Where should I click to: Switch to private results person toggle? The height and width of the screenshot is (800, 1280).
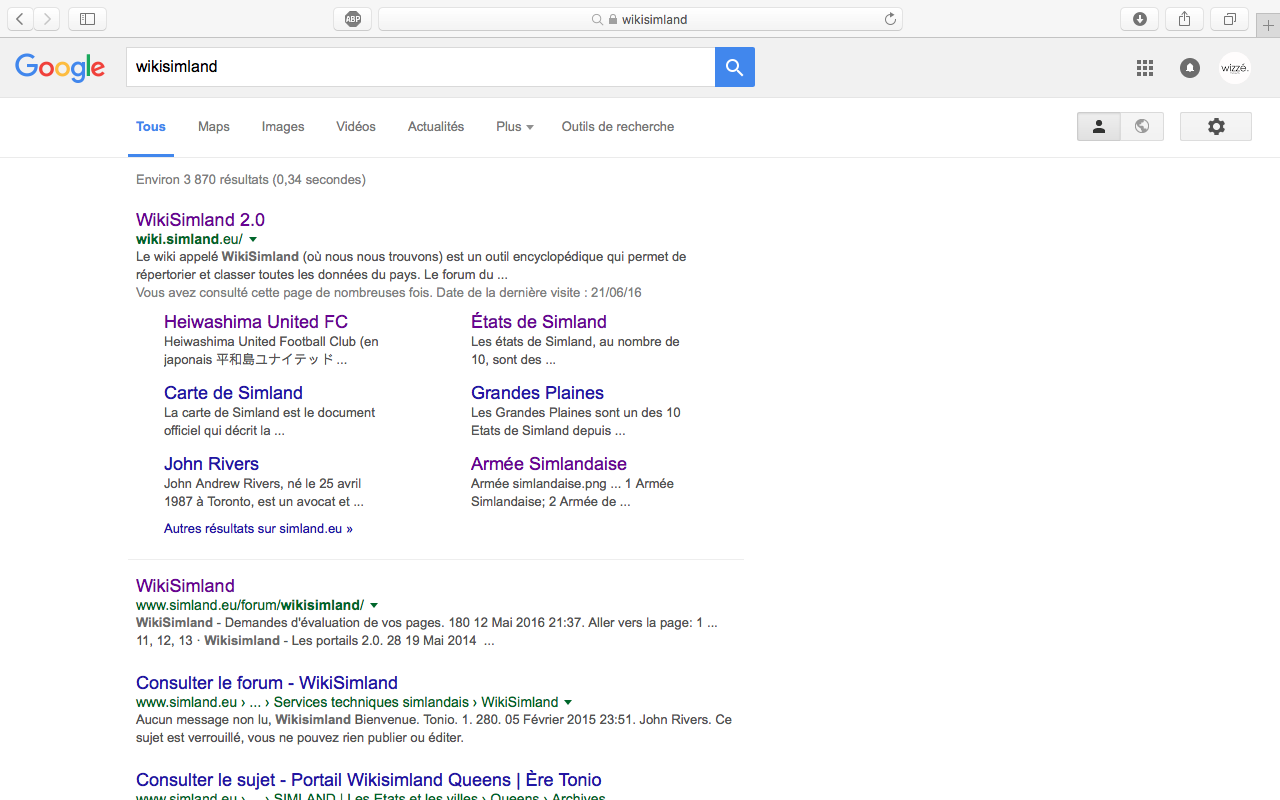1098,127
